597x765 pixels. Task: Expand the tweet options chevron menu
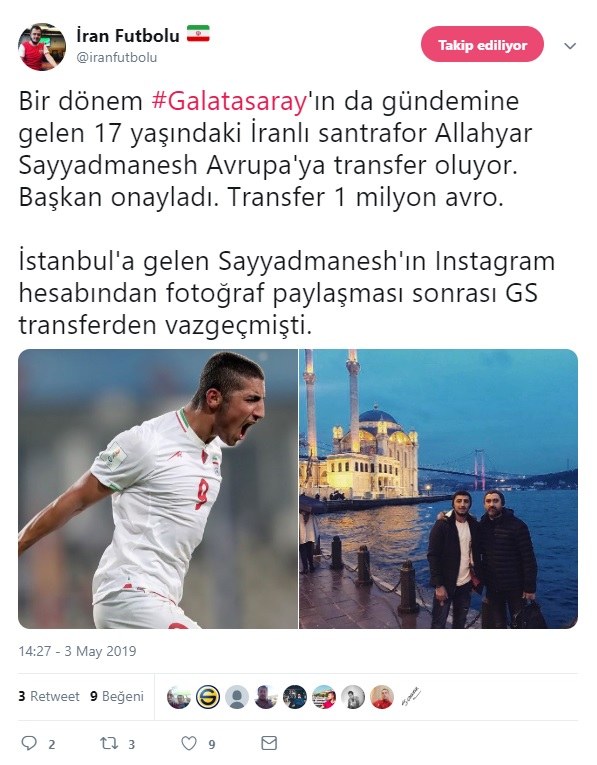pyautogui.click(x=570, y=46)
